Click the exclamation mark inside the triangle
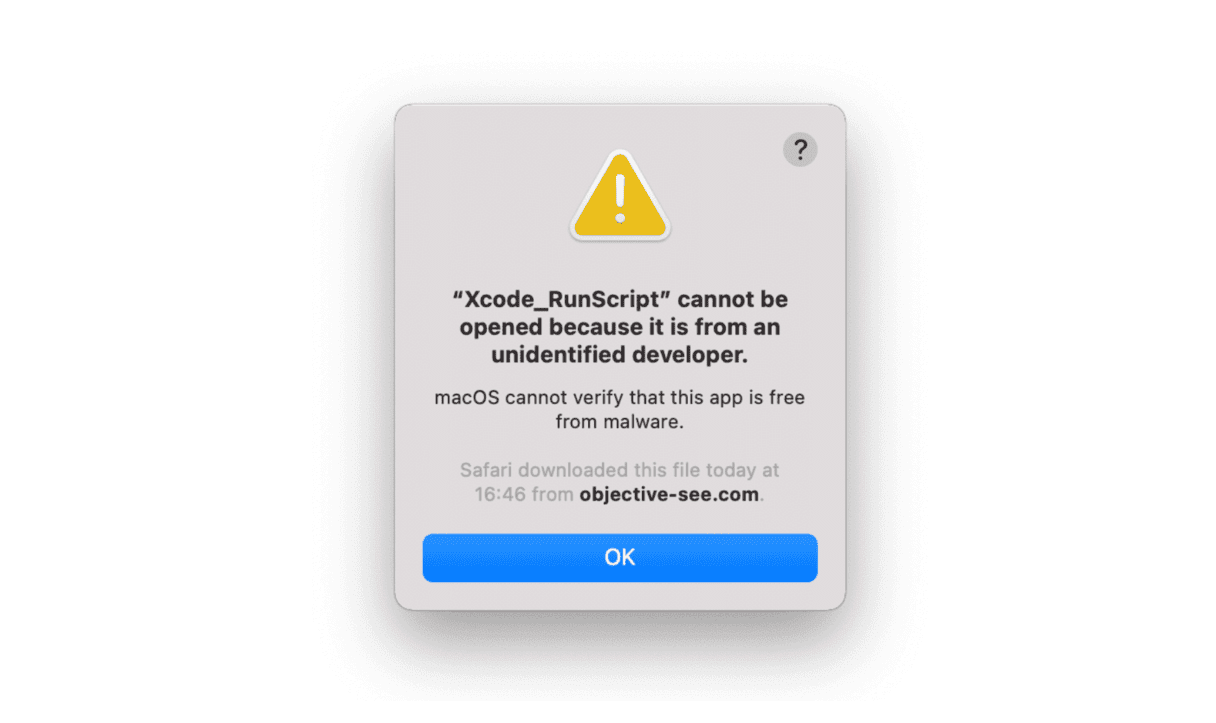 620,198
